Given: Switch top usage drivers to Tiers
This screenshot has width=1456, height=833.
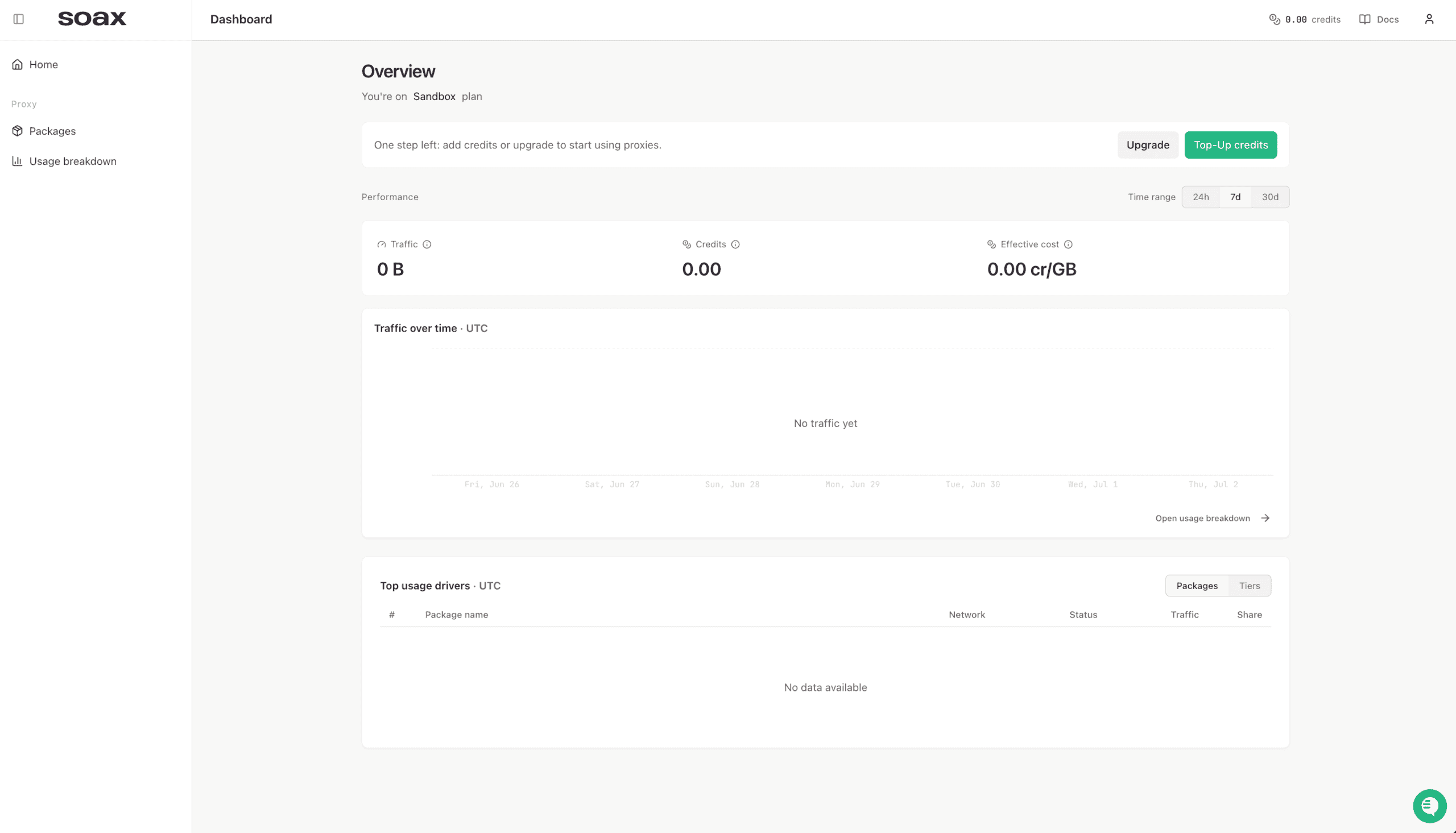Looking at the screenshot, I should [x=1249, y=586].
